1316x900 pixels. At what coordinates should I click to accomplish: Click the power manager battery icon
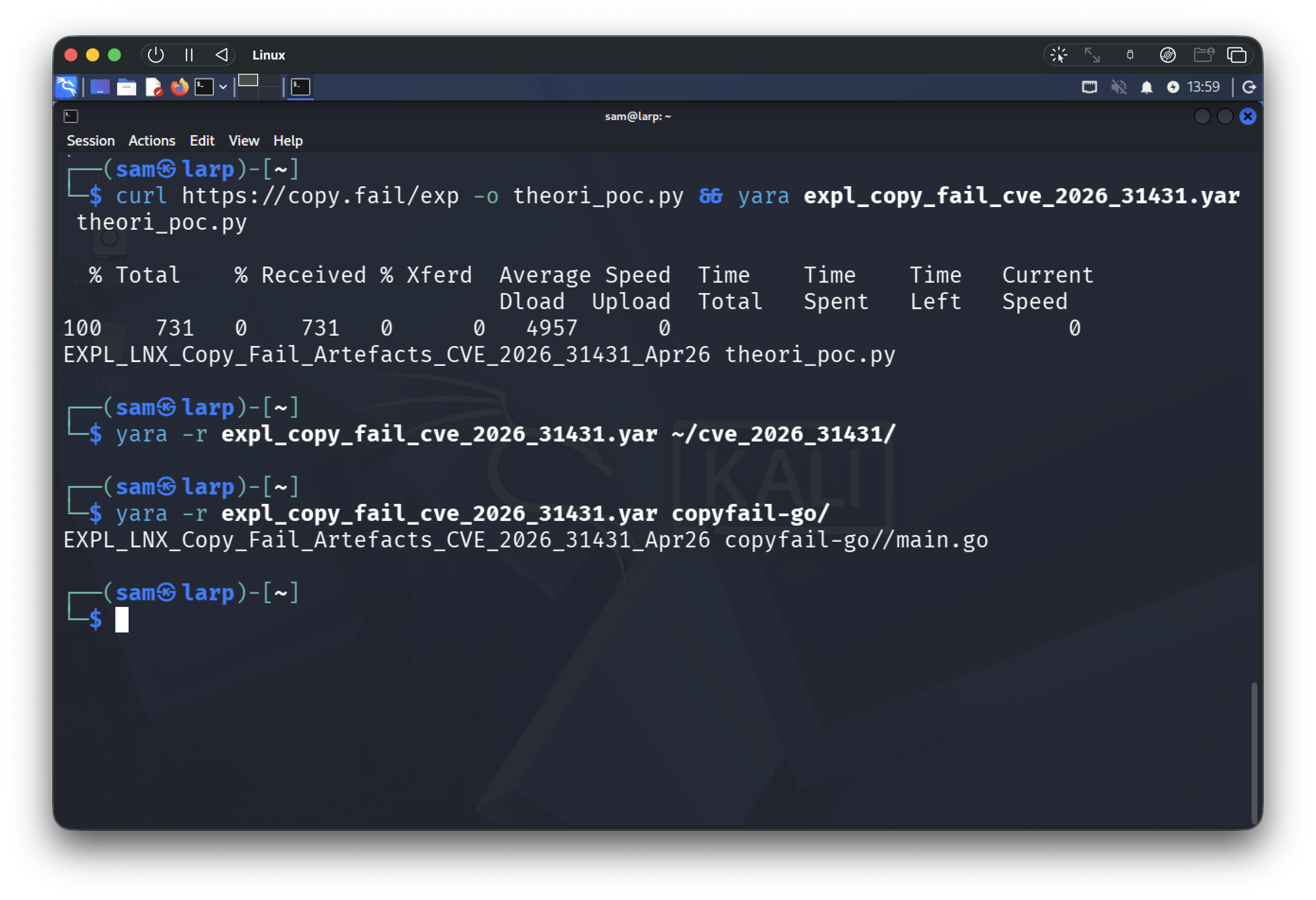[x=1173, y=87]
